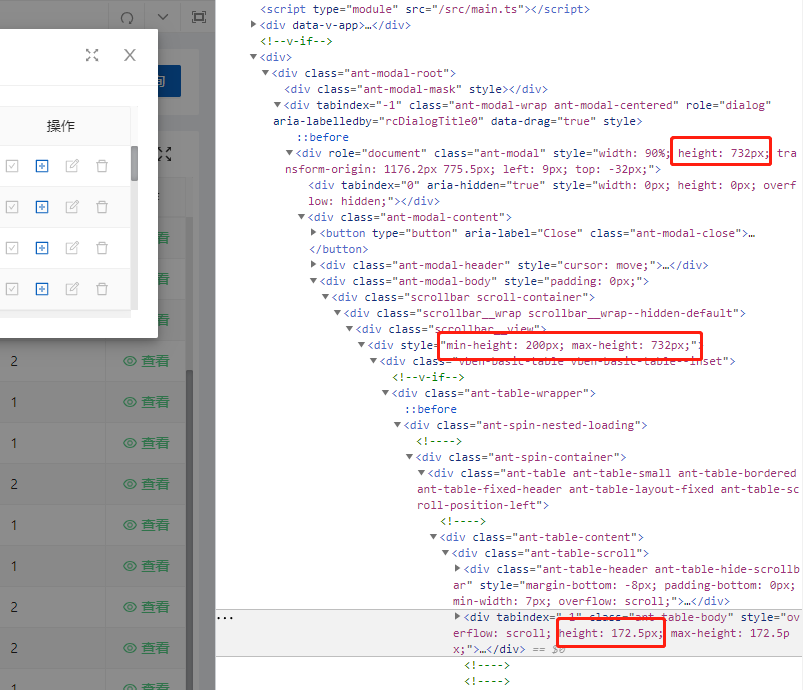
Task: Click the refresh icon in the top toolbar
Action: pyautogui.click(x=128, y=16)
